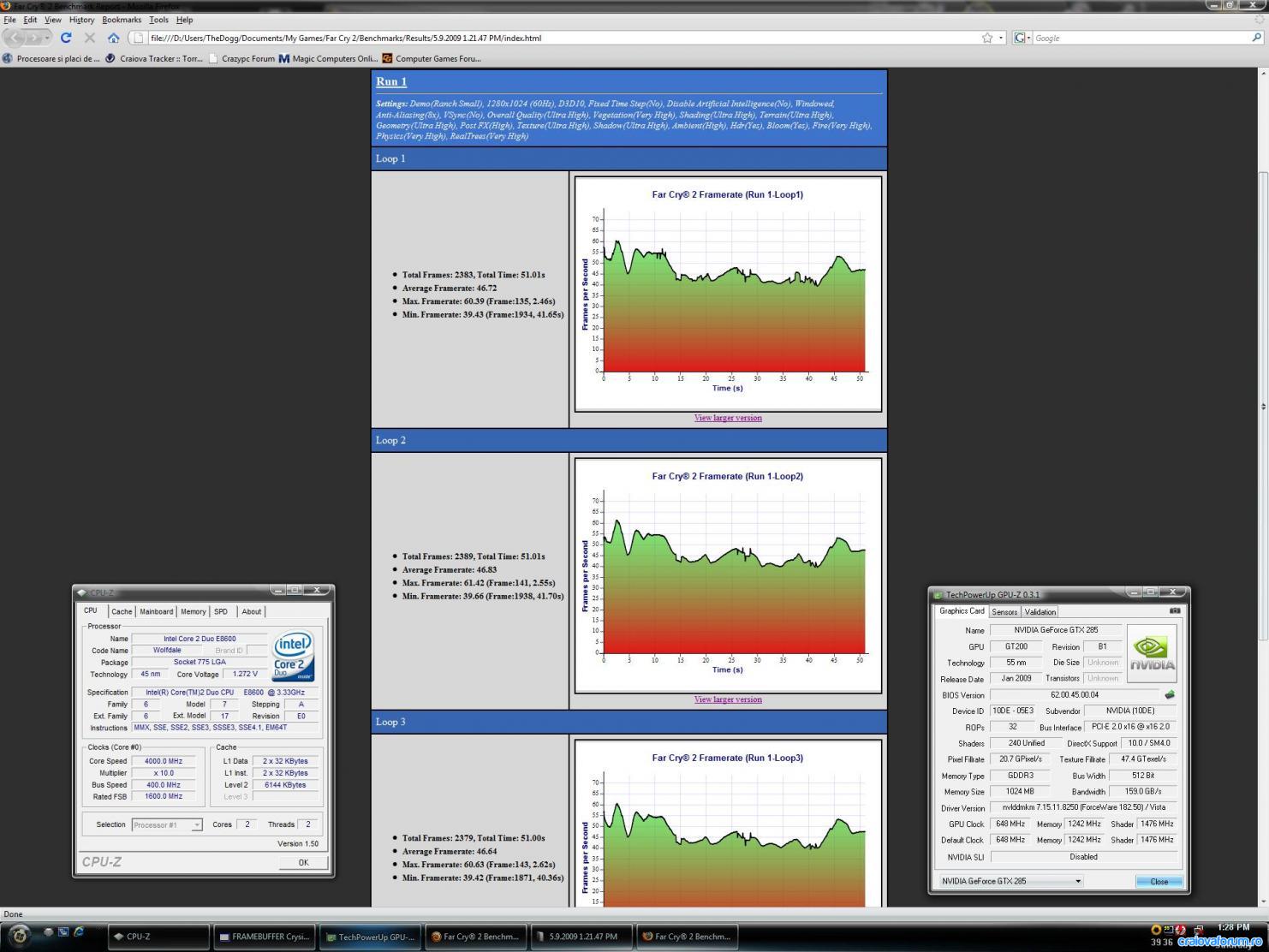The image size is (1269, 952).
Task: Bookmark this page with the star icon
Action: pyautogui.click(x=987, y=38)
